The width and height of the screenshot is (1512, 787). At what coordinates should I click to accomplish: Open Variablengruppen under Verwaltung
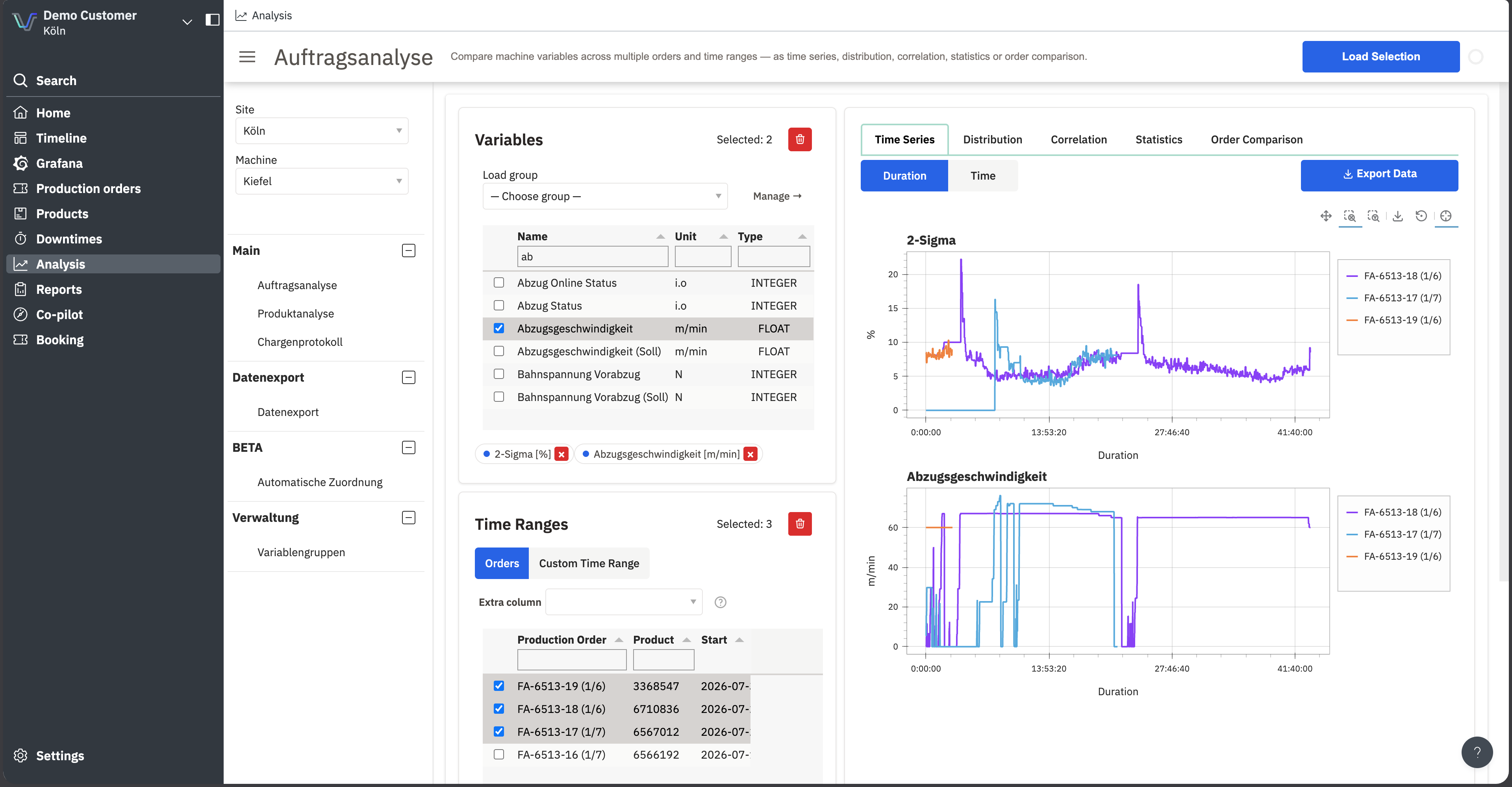301,553
